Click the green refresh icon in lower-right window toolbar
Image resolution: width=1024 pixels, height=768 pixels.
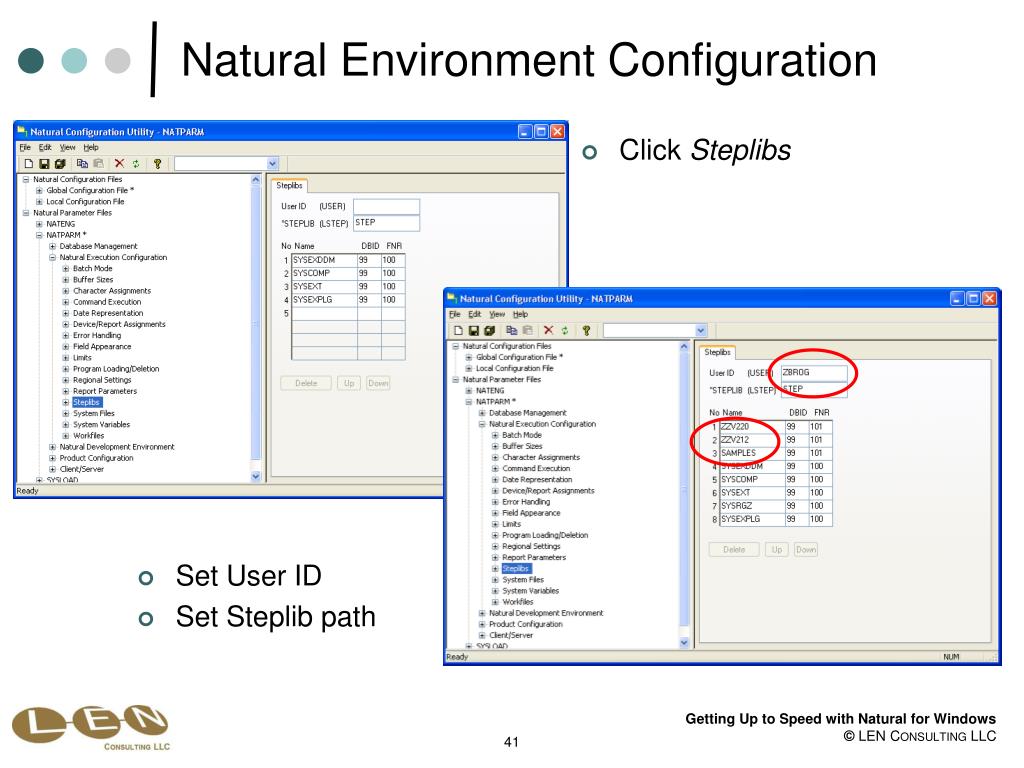coord(565,331)
